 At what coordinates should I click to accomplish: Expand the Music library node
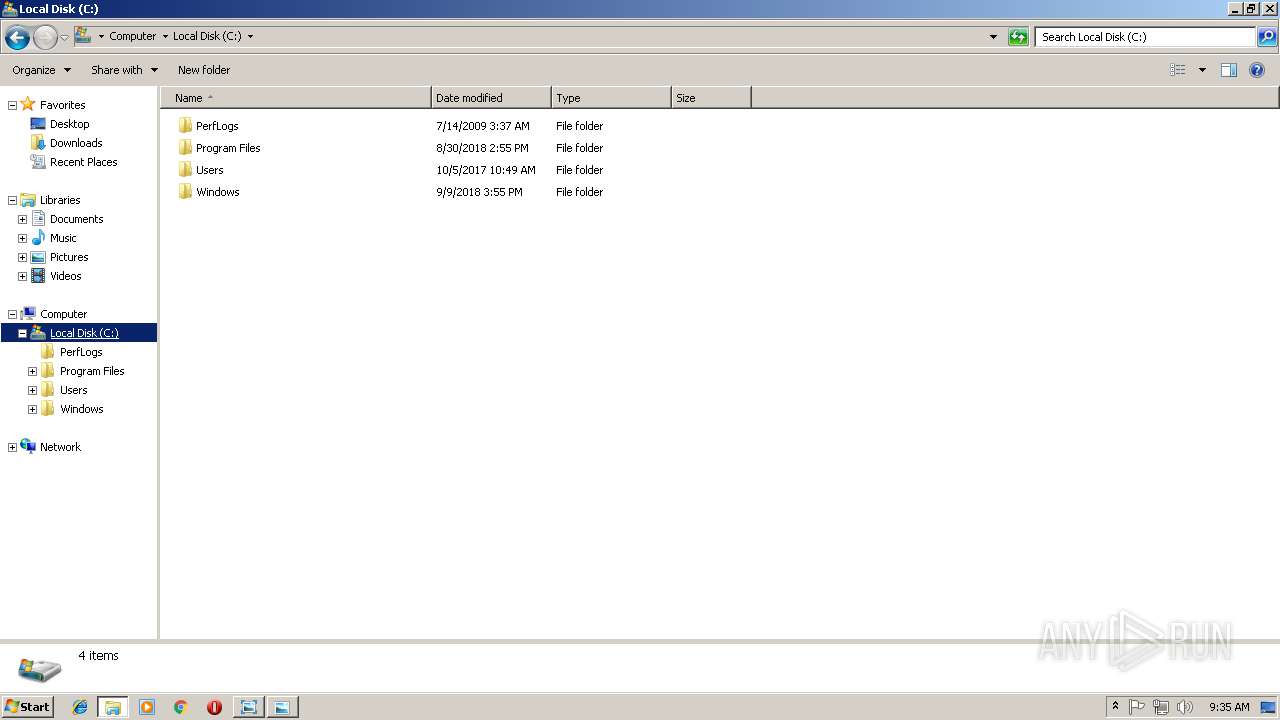(22, 238)
